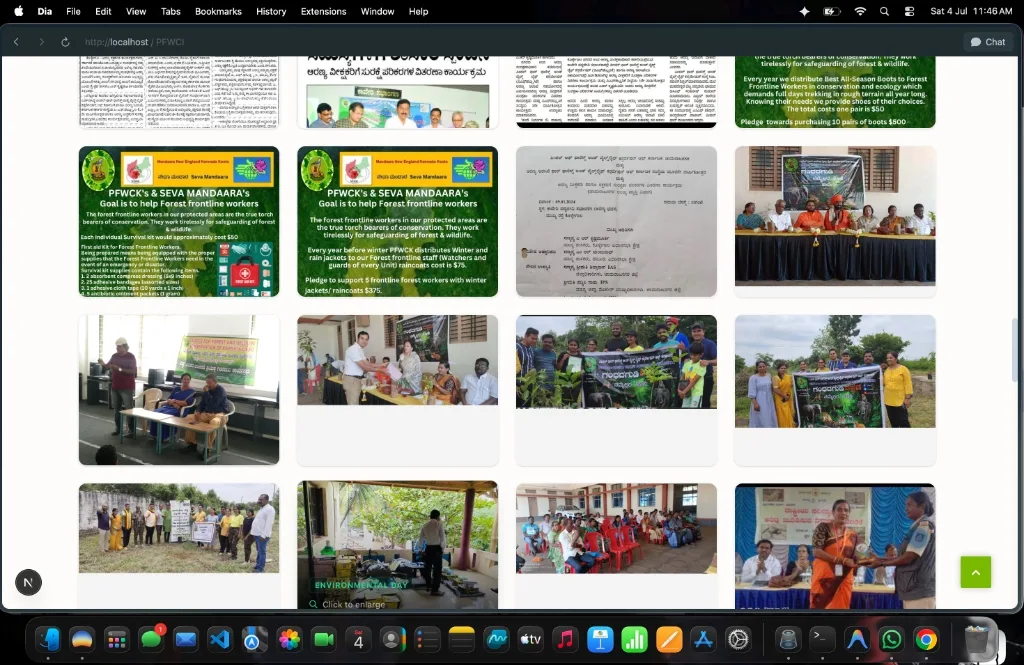
Task: Open Terminal from the Dock
Action: pyautogui.click(x=822, y=640)
